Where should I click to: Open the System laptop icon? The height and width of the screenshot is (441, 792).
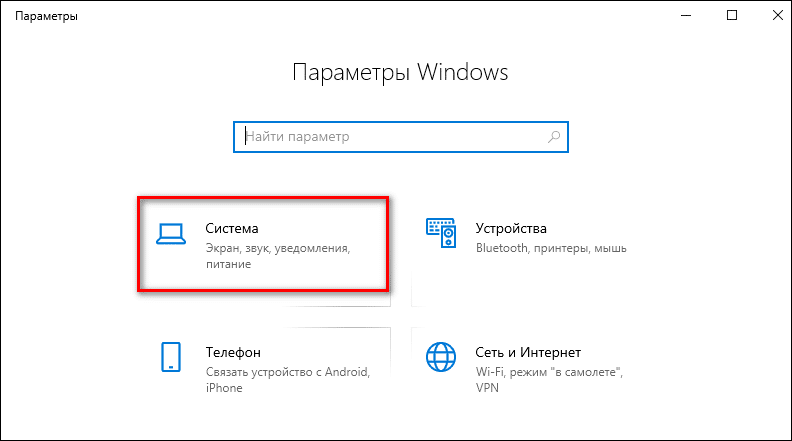pos(171,234)
